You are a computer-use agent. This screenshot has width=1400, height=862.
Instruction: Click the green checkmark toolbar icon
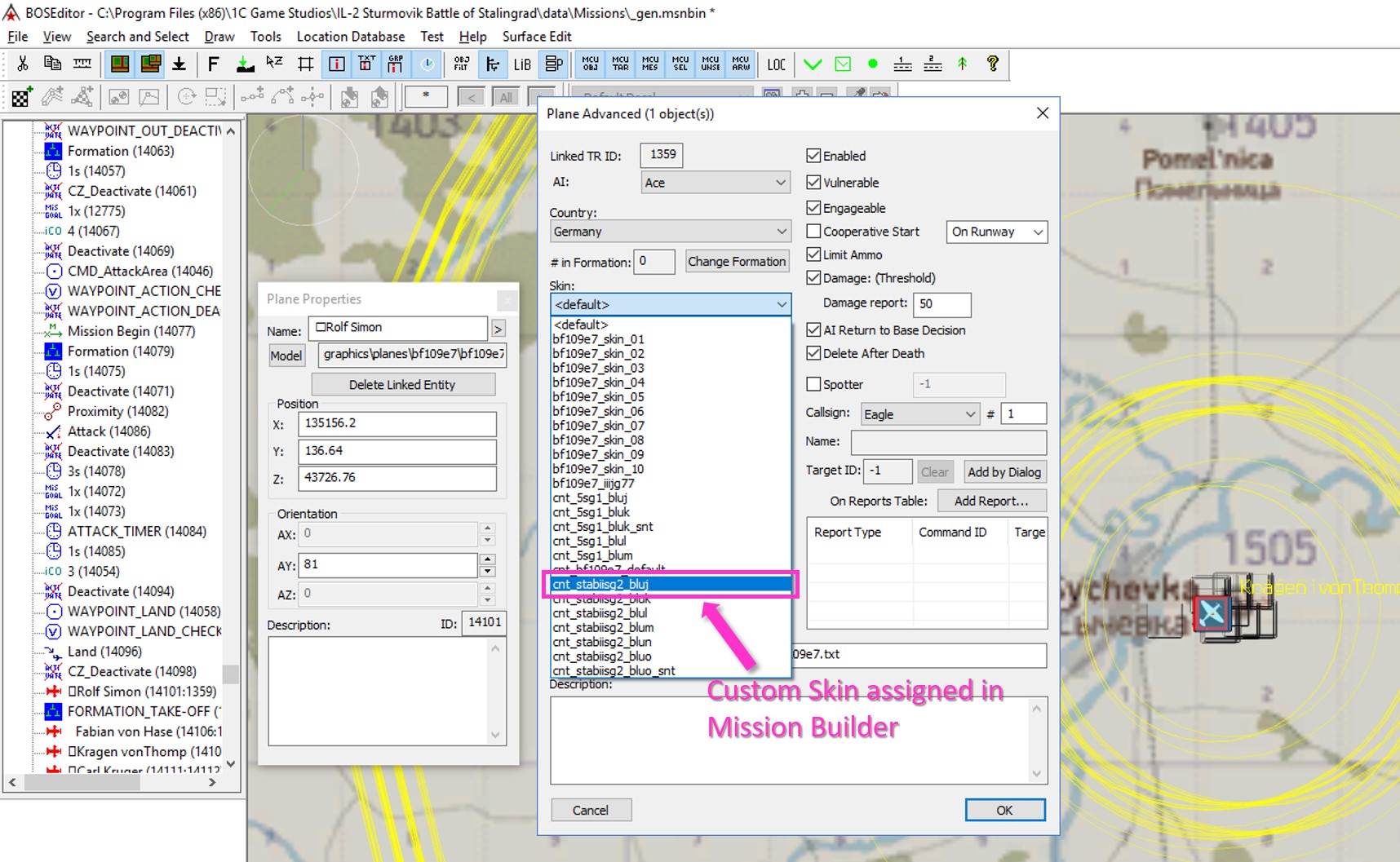pyautogui.click(x=813, y=64)
